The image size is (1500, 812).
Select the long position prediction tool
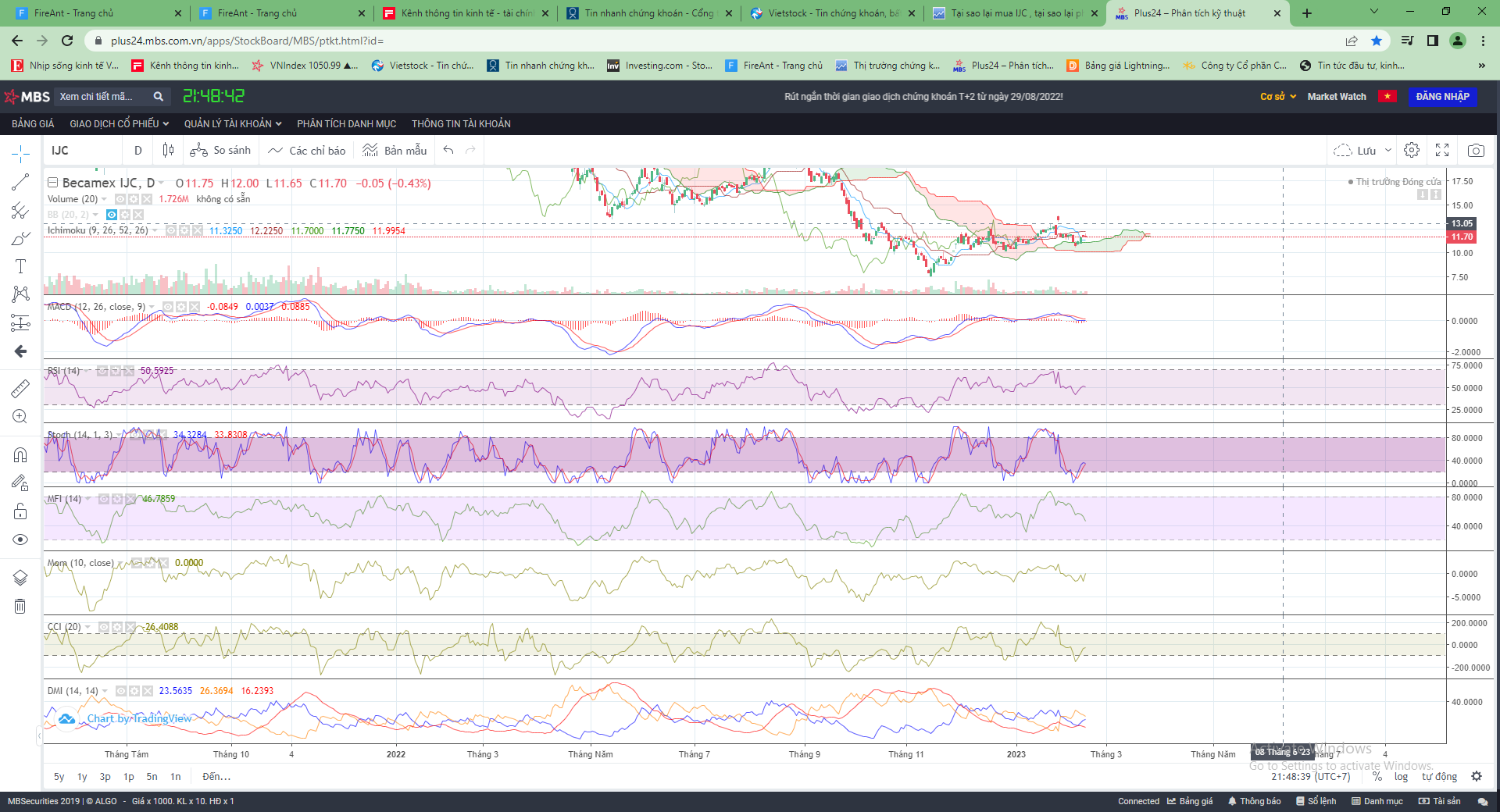tap(20, 322)
